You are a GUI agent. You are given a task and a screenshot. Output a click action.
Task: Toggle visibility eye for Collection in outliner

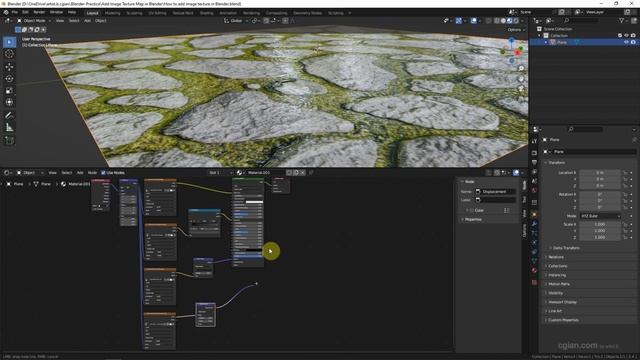click(x=627, y=36)
